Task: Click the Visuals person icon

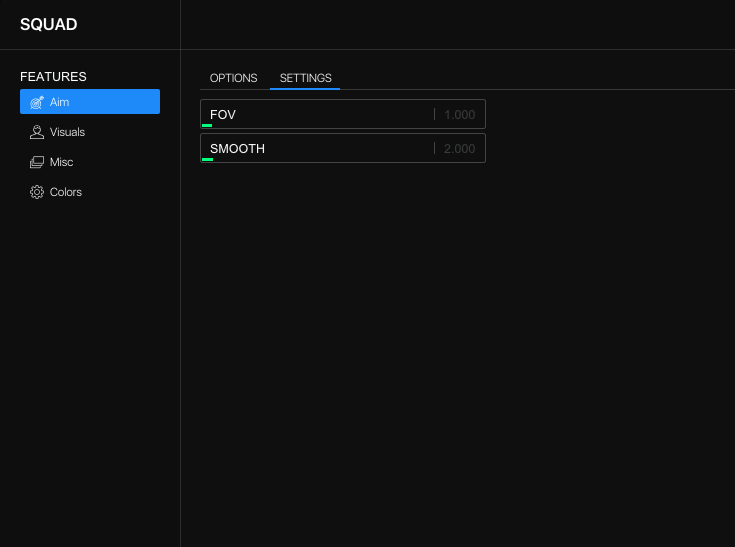Action: point(37,132)
